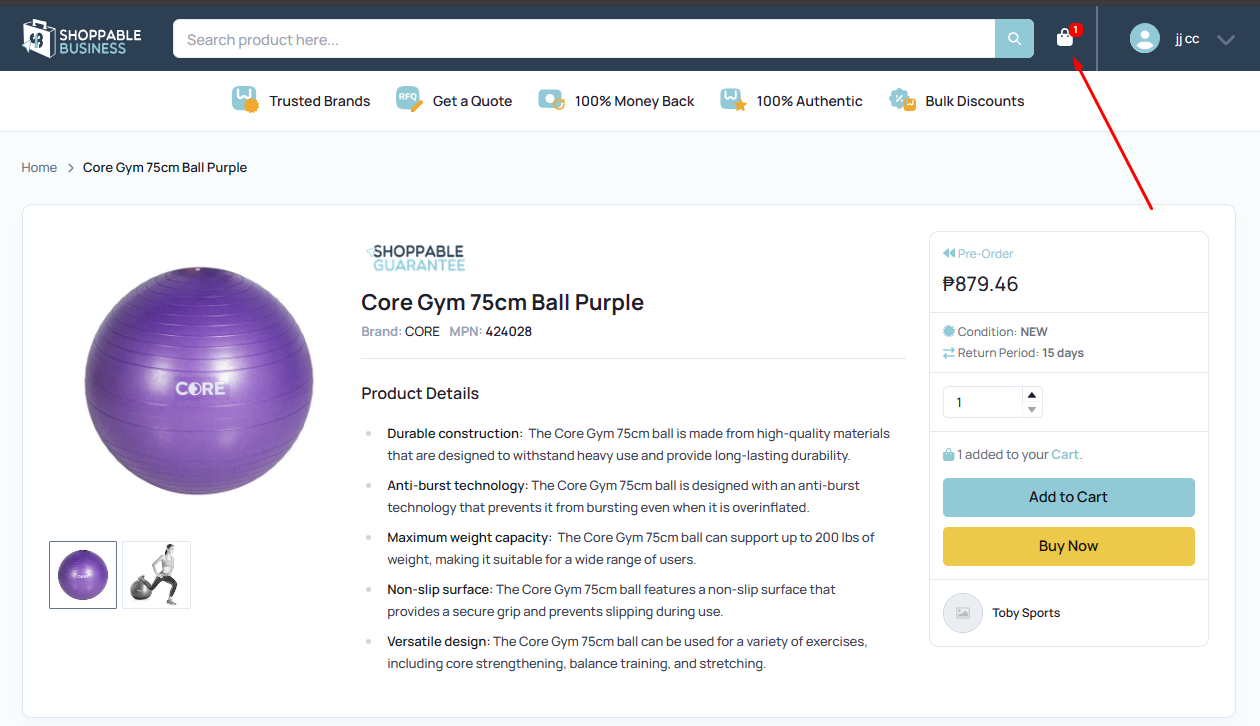
Task: Click the Buy Now button
Action: pos(1068,546)
